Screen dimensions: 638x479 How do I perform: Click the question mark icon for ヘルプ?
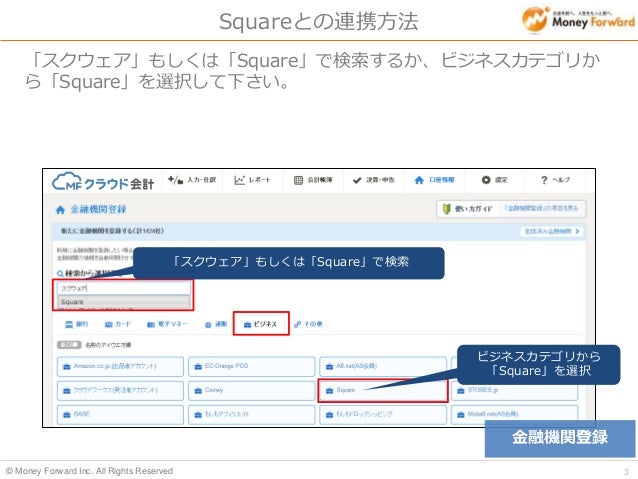coord(544,180)
